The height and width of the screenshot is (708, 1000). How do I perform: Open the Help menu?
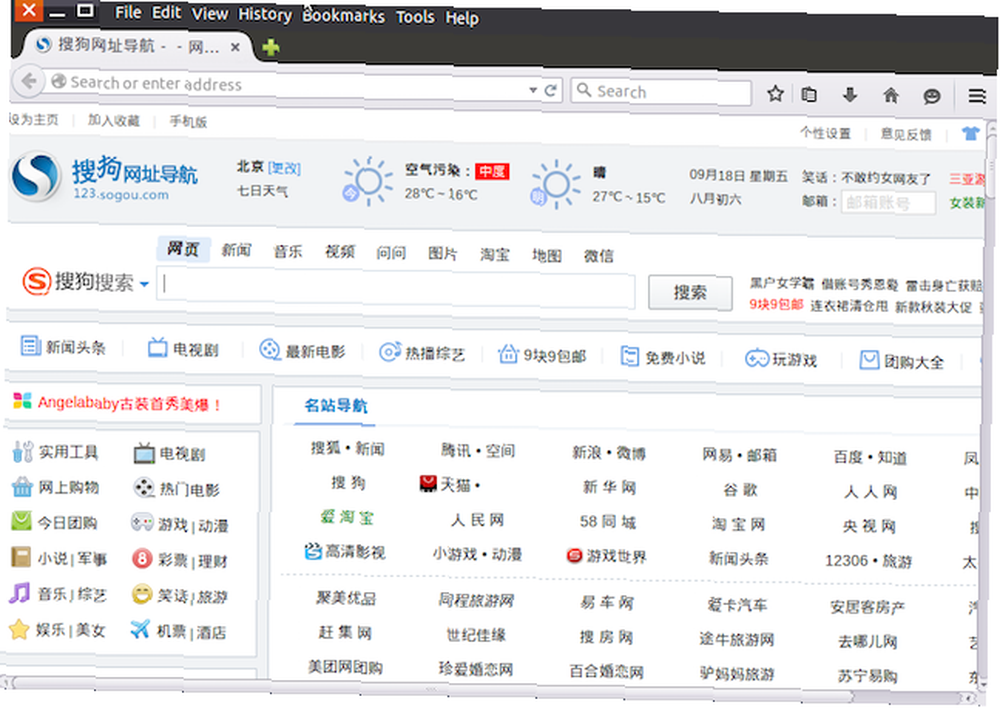[462, 18]
